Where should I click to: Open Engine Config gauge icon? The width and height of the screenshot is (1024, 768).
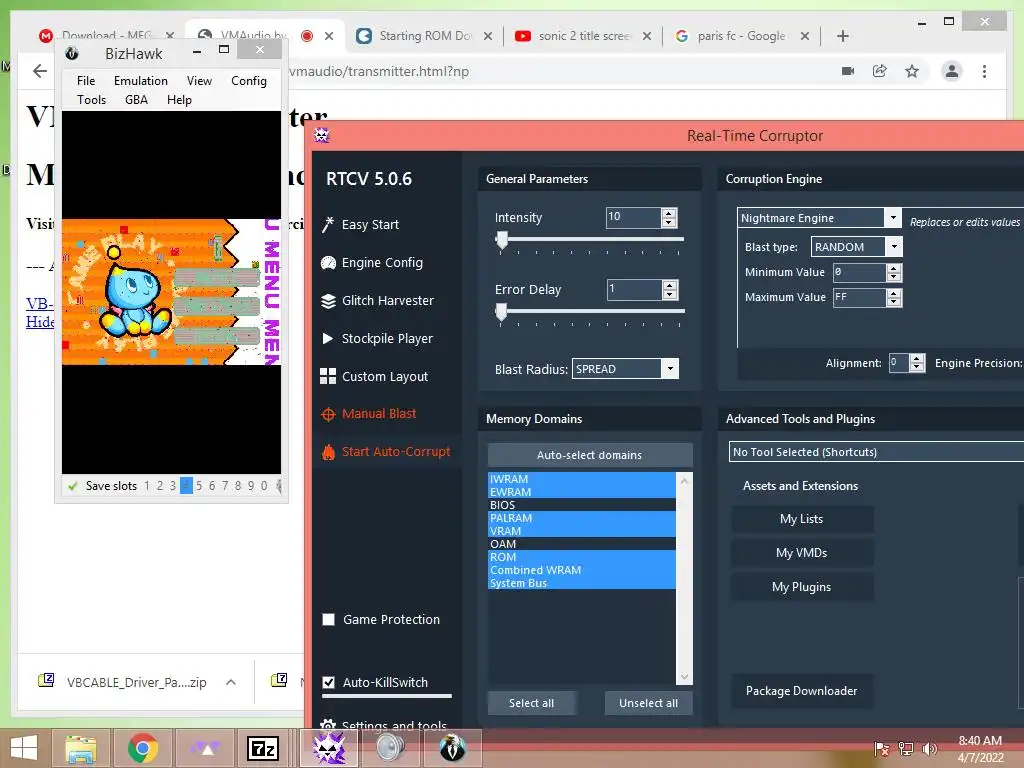pyautogui.click(x=328, y=263)
